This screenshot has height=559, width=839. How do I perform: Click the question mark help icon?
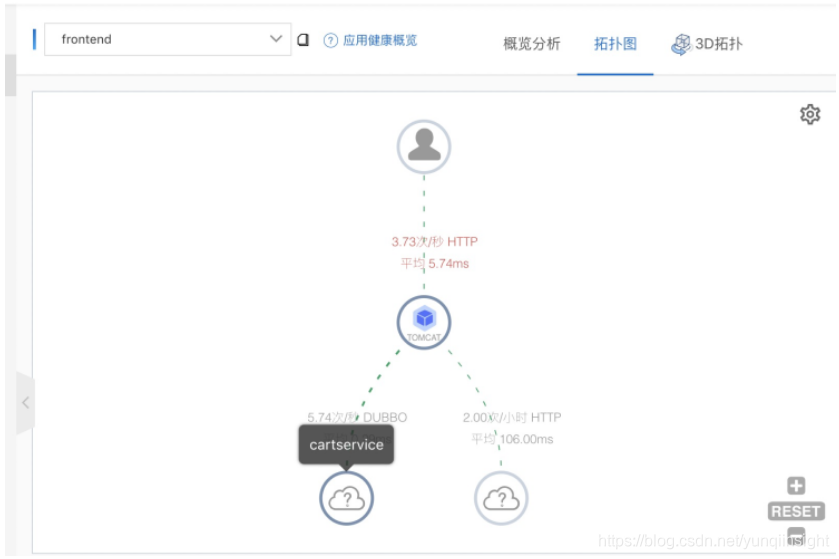tap(331, 40)
